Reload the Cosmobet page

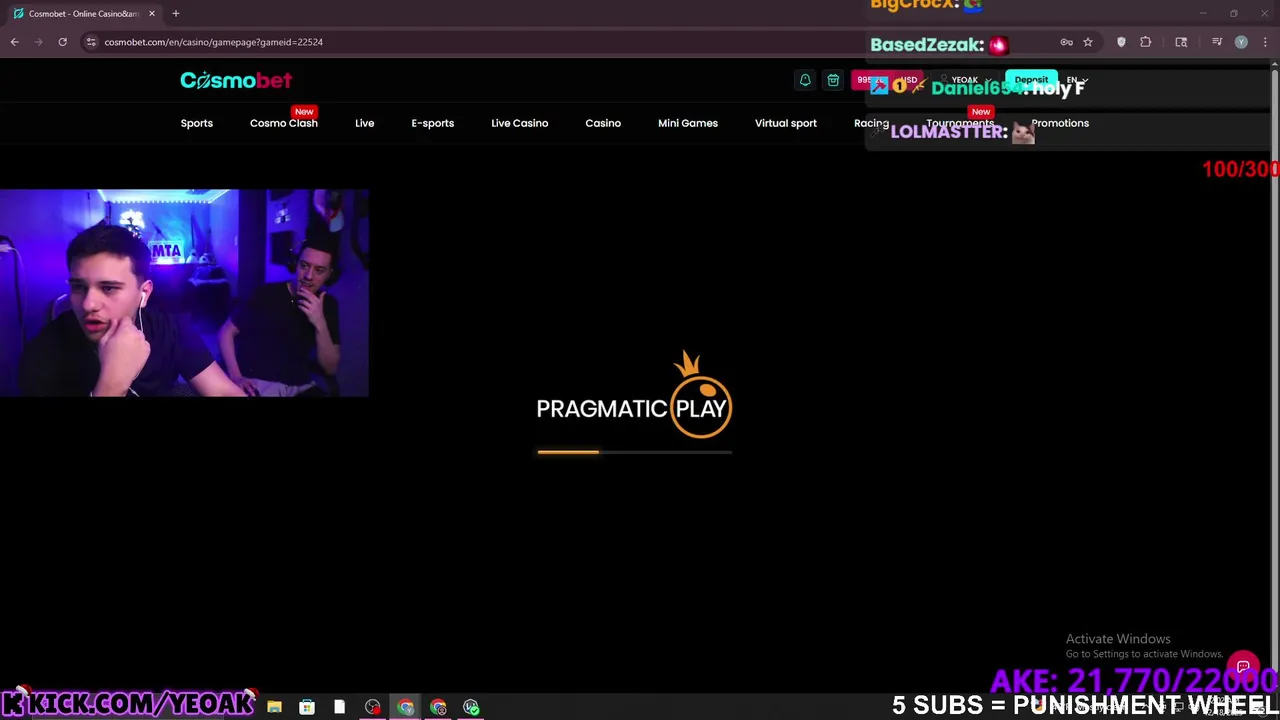coord(62,42)
